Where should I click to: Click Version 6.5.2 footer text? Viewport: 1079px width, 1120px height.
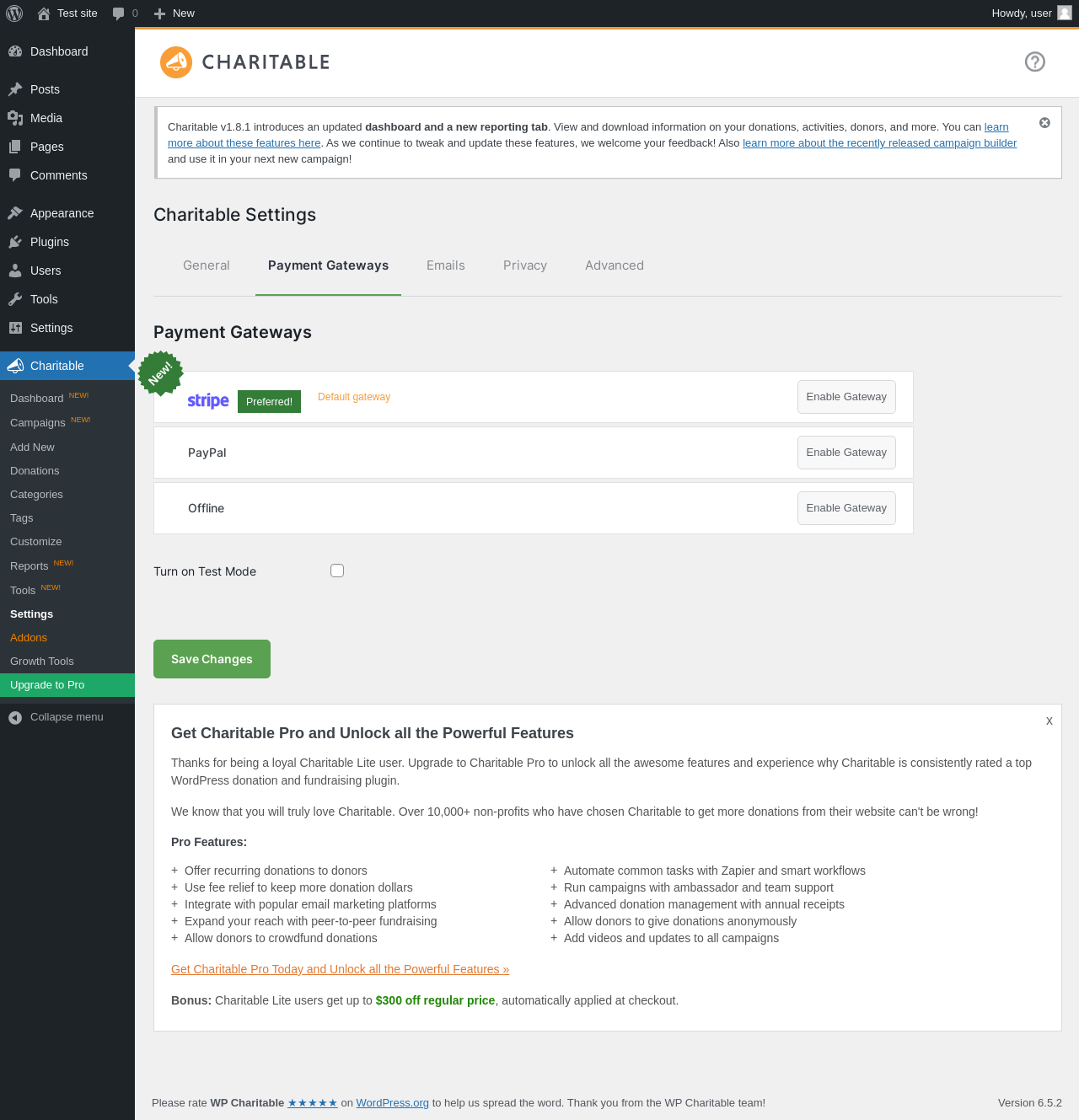click(1030, 1102)
